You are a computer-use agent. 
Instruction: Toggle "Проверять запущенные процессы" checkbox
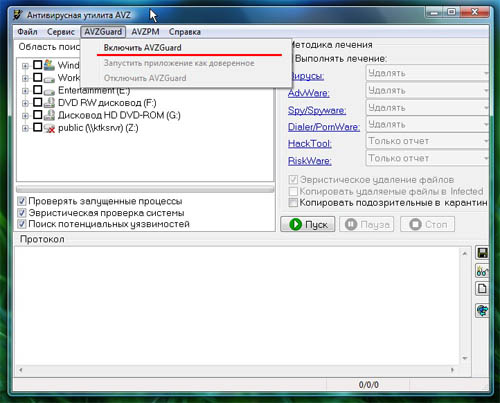22,201
